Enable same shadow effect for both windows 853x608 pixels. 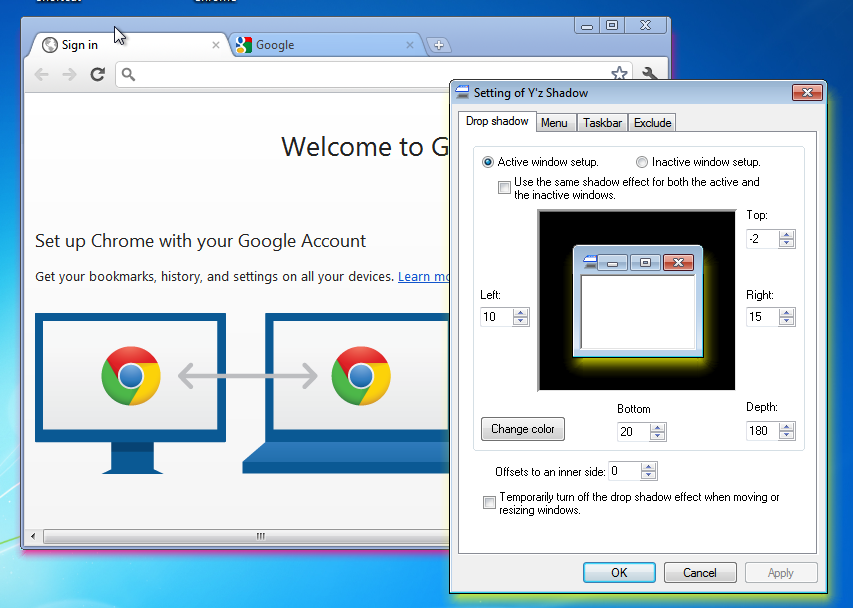coord(504,188)
